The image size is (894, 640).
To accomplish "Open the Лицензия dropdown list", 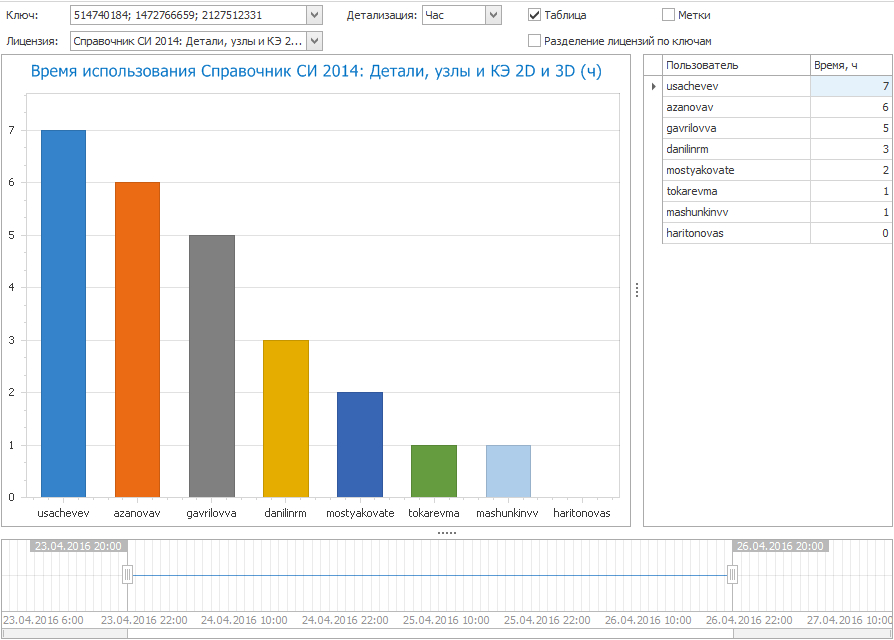I will coord(314,41).
